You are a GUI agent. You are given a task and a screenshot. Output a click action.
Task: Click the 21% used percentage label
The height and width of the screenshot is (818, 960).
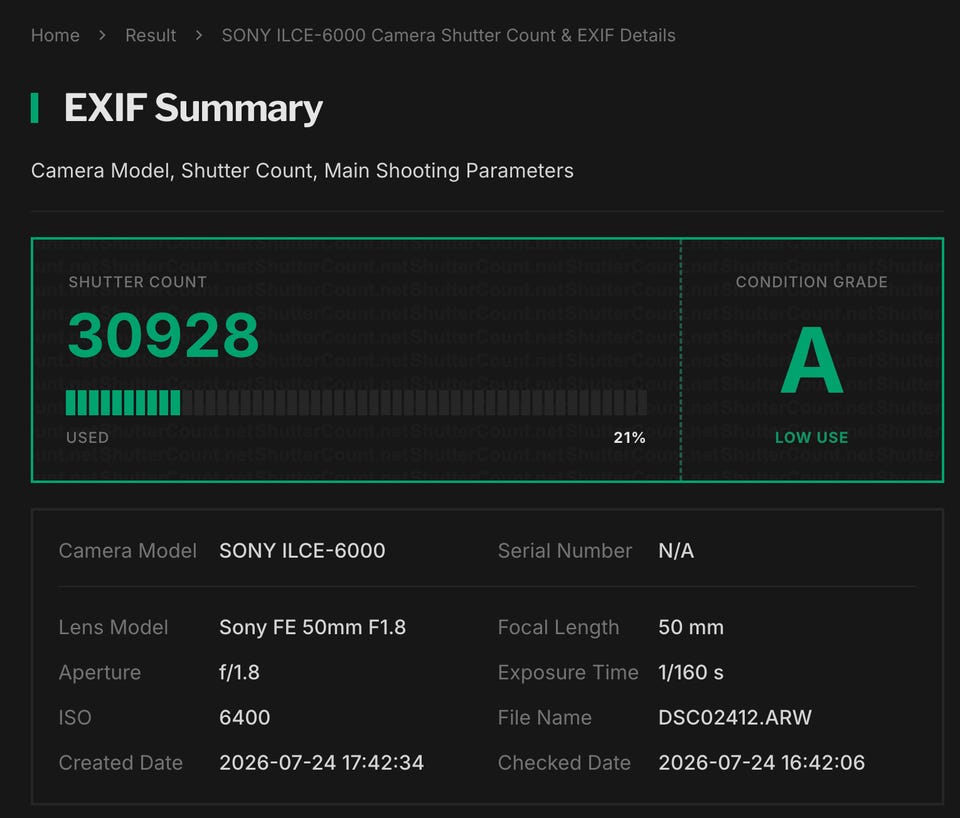point(629,438)
